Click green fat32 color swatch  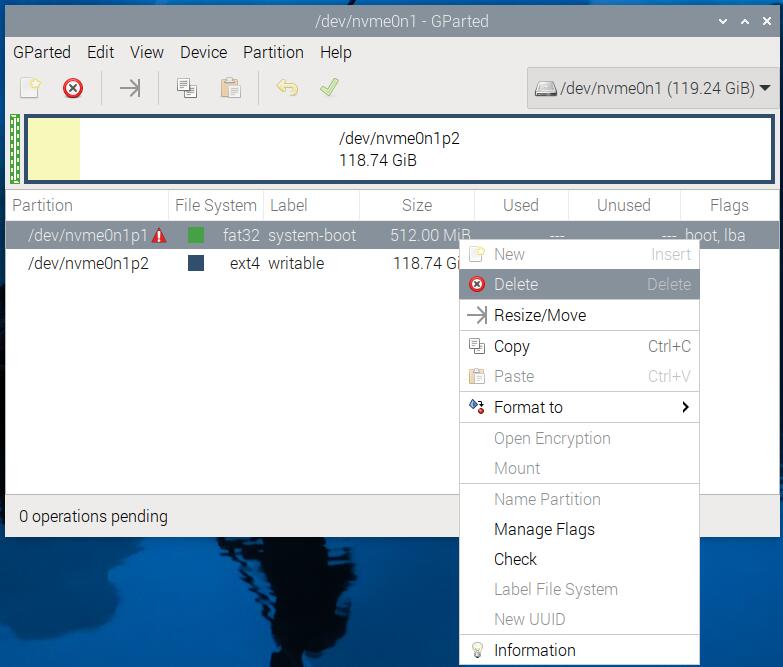pos(196,235)
